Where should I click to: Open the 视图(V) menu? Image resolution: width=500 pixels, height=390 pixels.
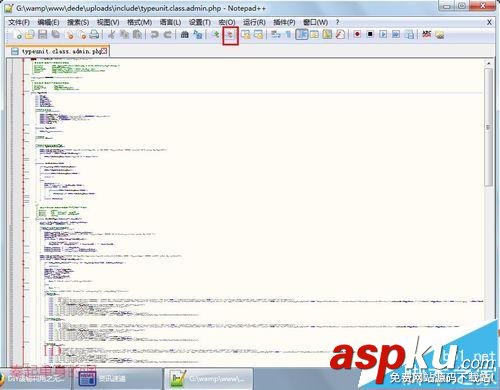pyautogui.click(x=108, y=23)
